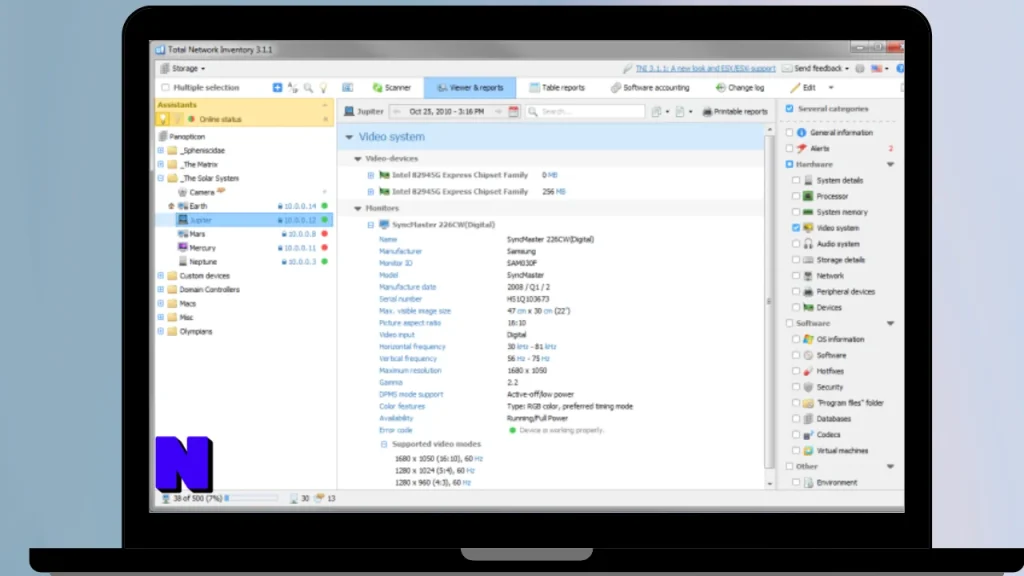Toggle the Several categories checkbox
The width and height of the screenshot is (1024, 576).
(790, 108)
